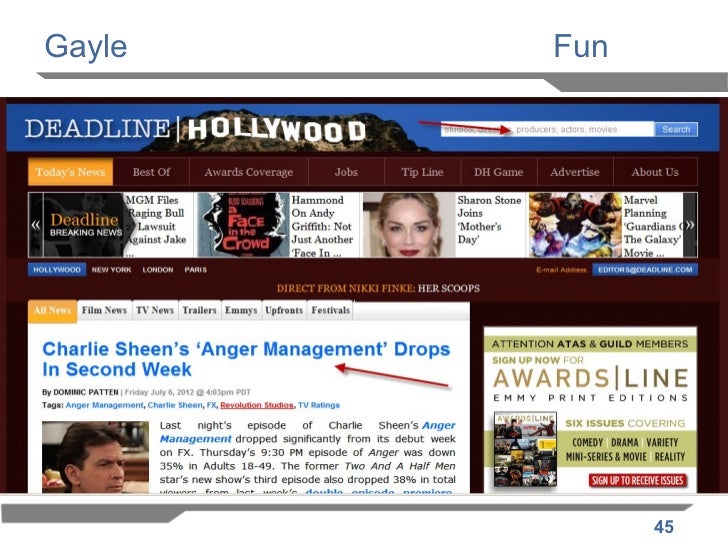Click the Search button
The image size is (728, 546).
click(x=676, y=129)
